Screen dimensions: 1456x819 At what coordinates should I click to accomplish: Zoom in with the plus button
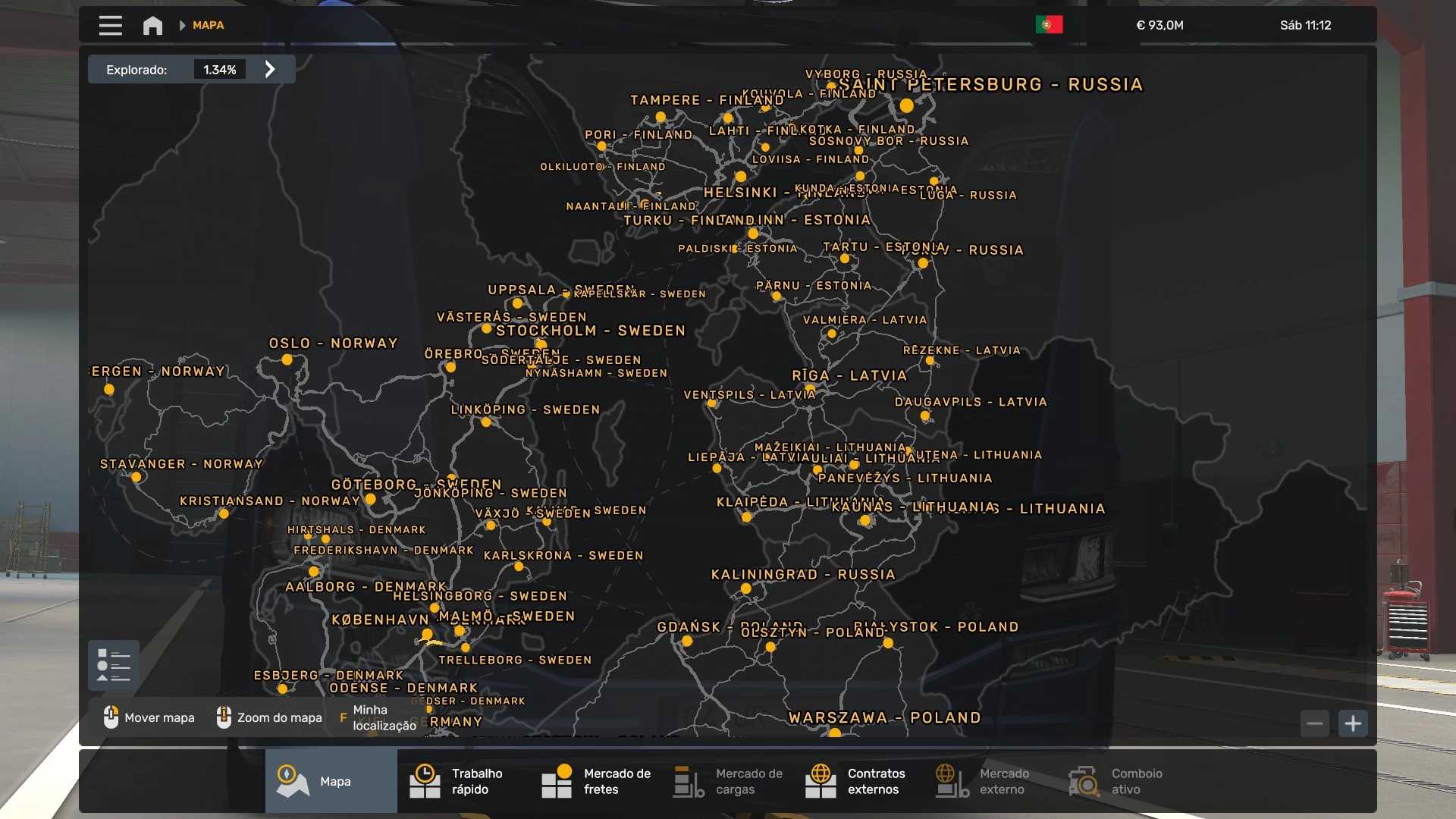pos(1353,723)
